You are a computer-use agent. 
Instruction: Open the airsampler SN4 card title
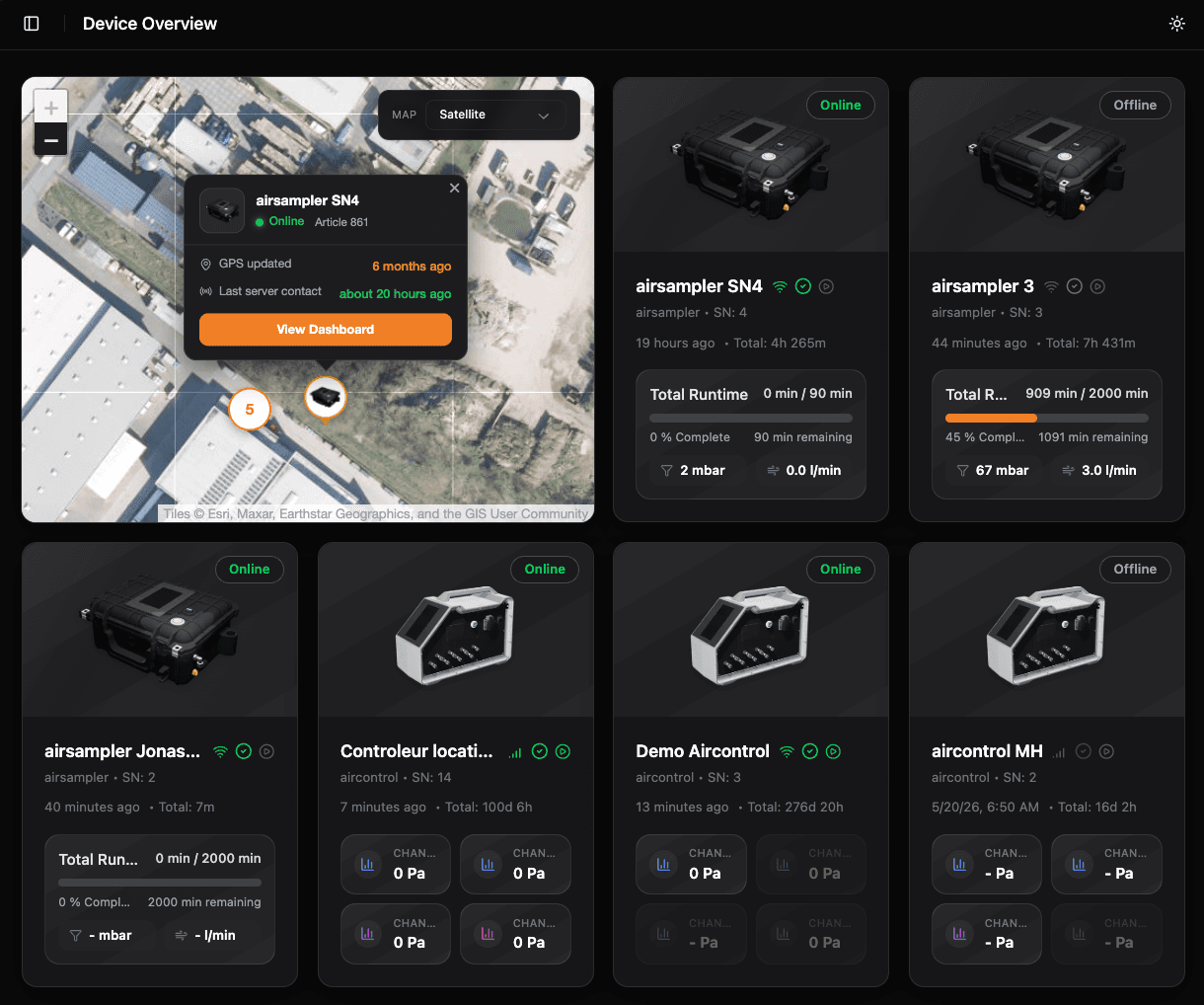[x=699, y=286]
